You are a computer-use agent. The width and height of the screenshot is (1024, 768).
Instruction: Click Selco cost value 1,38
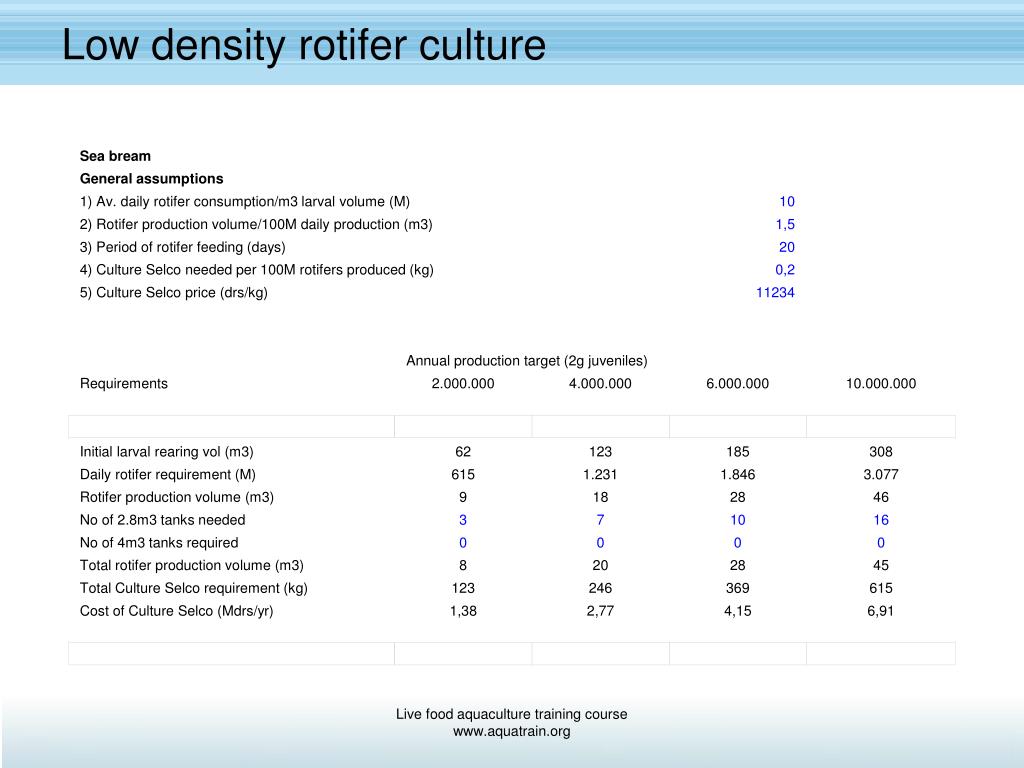pyautogui.click(x=463, y=611)
